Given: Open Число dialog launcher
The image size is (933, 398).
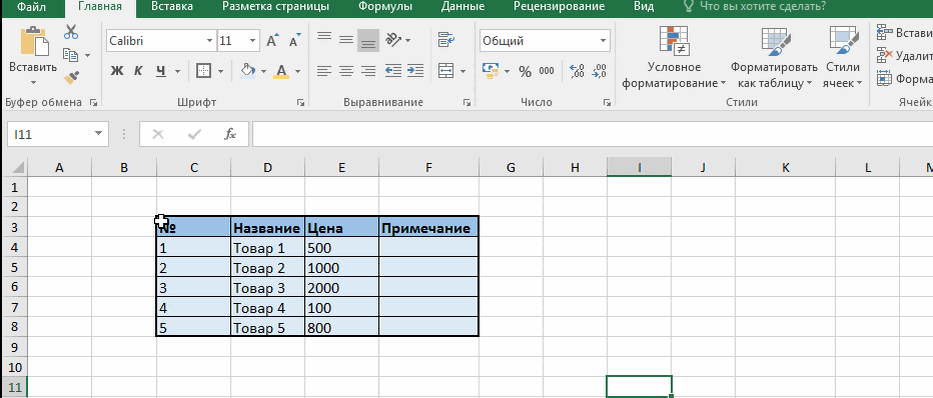Looking at the screenshot, I should pyautogui.click(x=607, y=103).
